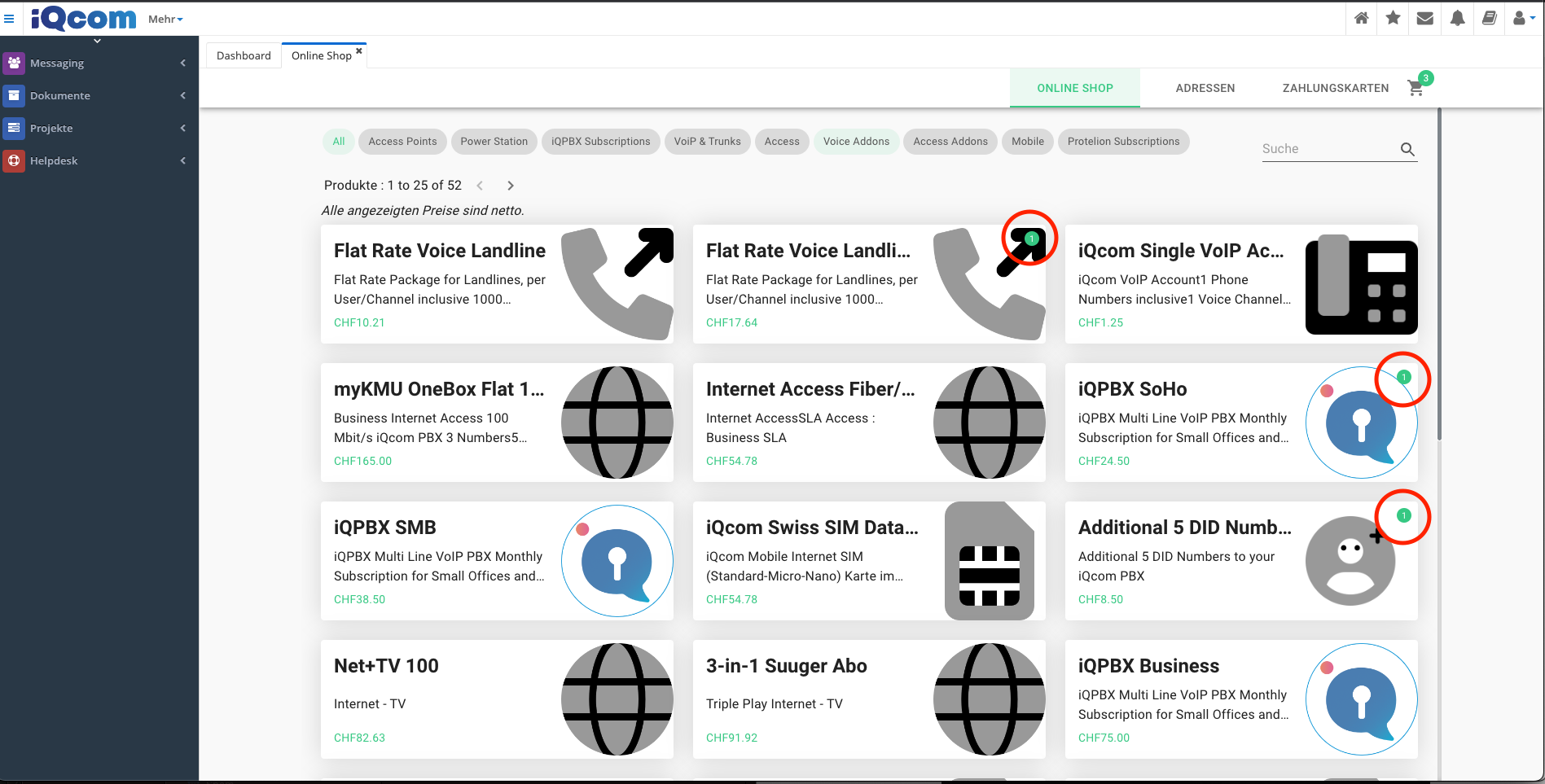
Task: Click phone icon on Flat Rate CHF17.64 card
Action: (x=989, y=283)
